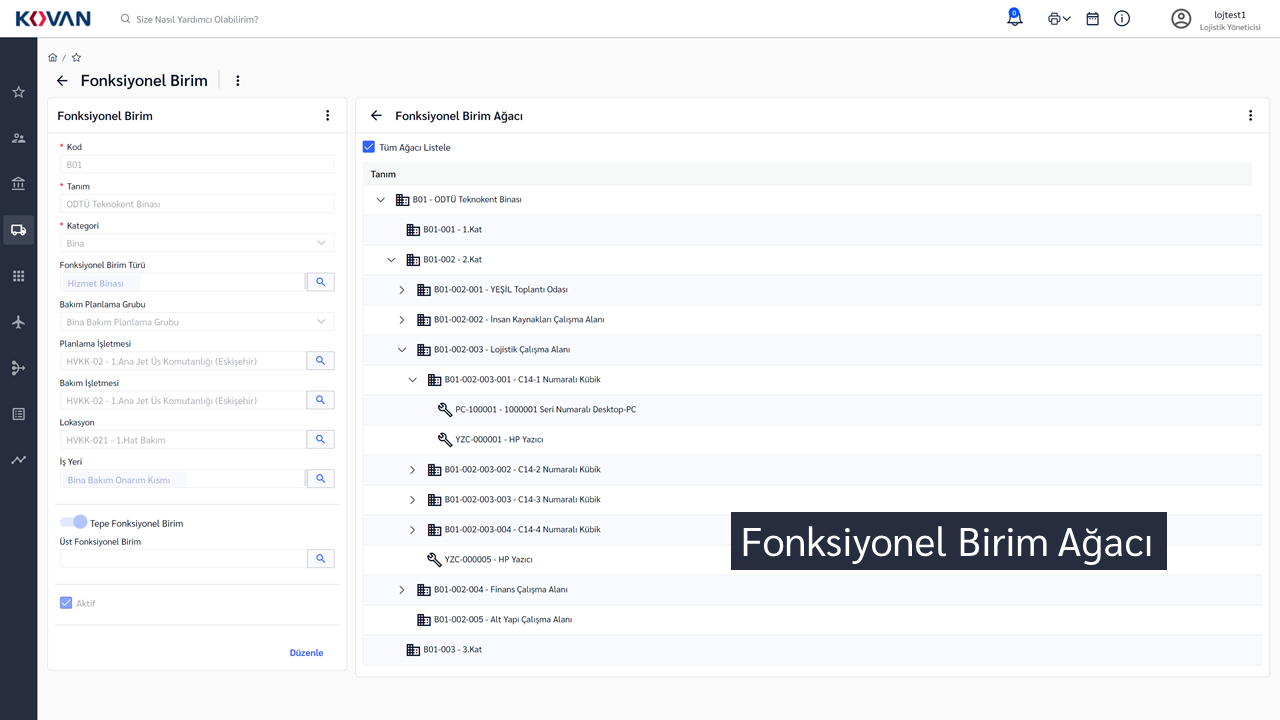Viewport: 1280px width, 720px height.
Task: Go to home via breadcrumb house icon
Action: click(x=53, y=58)
